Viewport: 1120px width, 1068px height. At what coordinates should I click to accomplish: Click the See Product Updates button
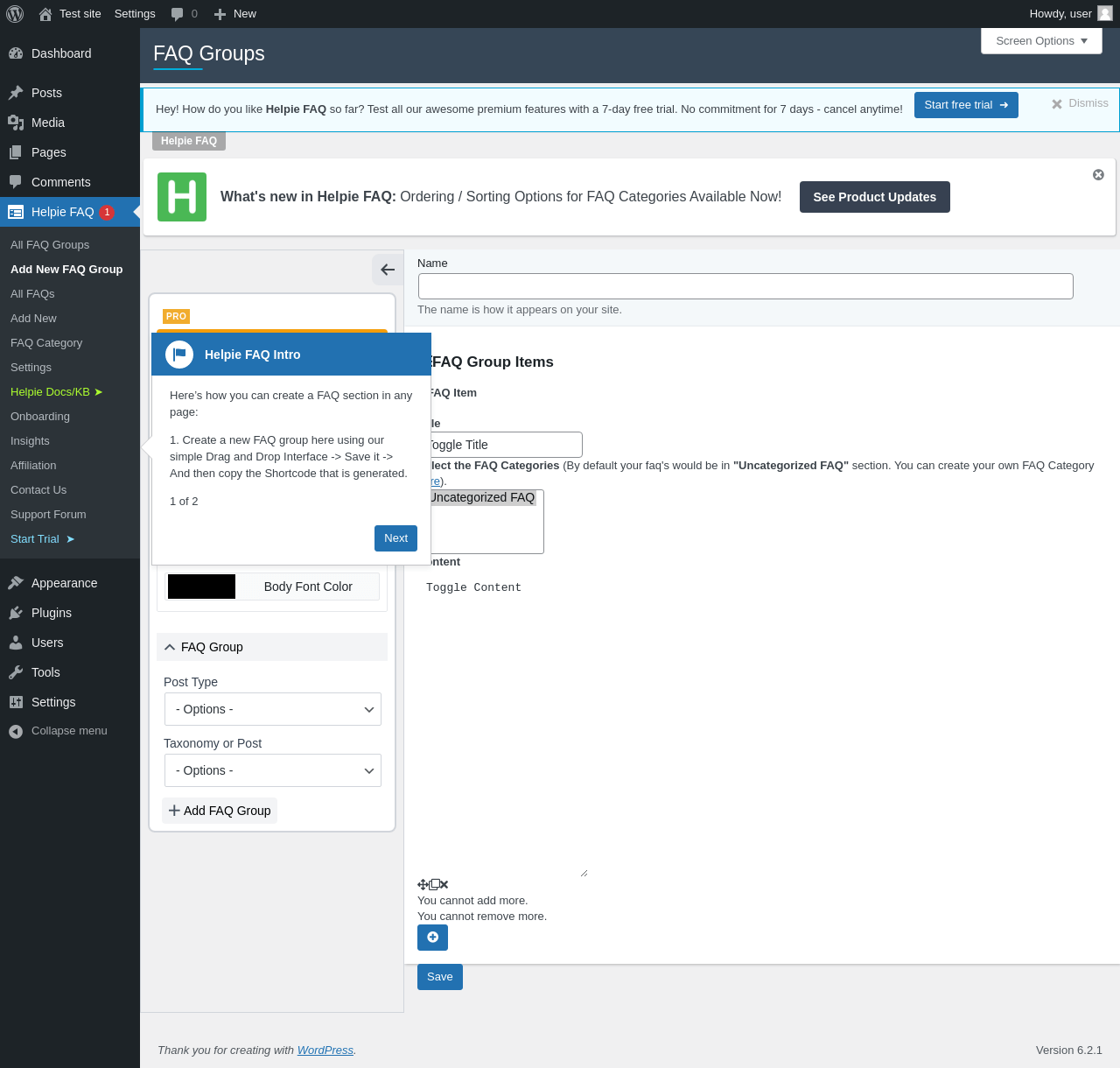pyautogui.click(x=875, y=197)
